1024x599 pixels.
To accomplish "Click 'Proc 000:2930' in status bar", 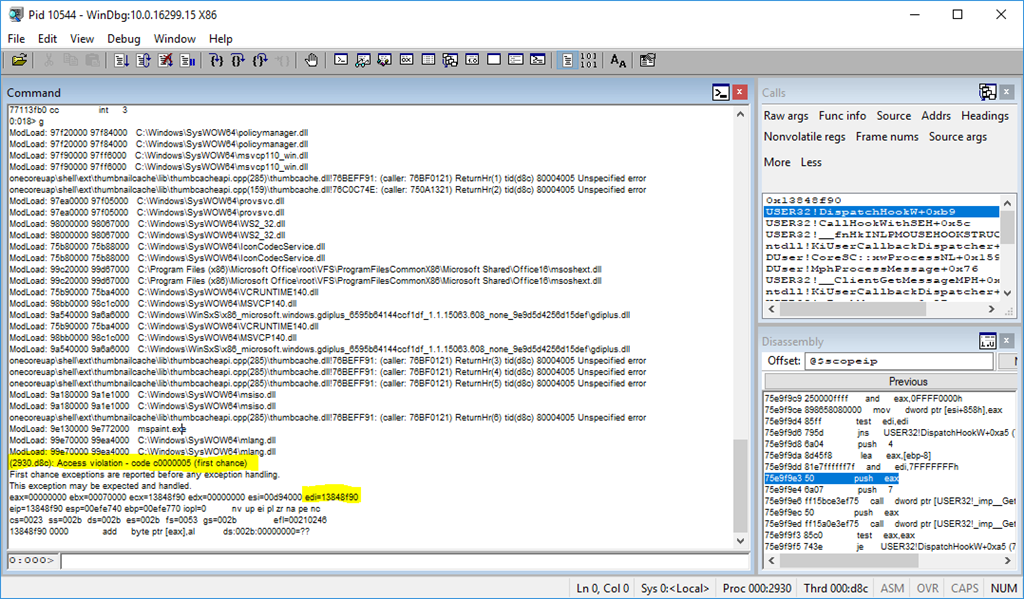I will [x=756, y=589].
